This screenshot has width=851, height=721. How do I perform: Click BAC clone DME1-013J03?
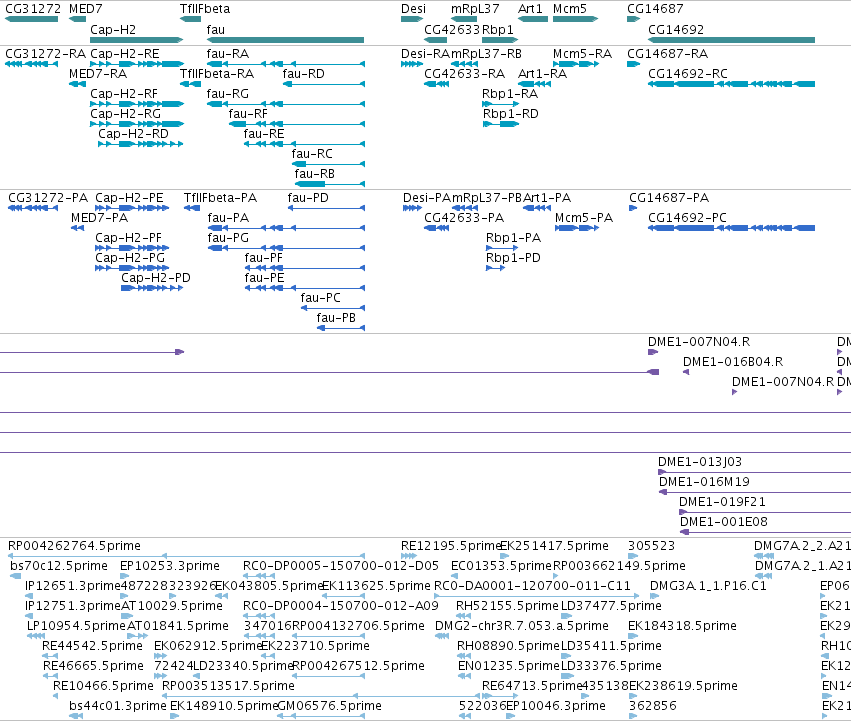pyautogui.click(x=700, y=462)
